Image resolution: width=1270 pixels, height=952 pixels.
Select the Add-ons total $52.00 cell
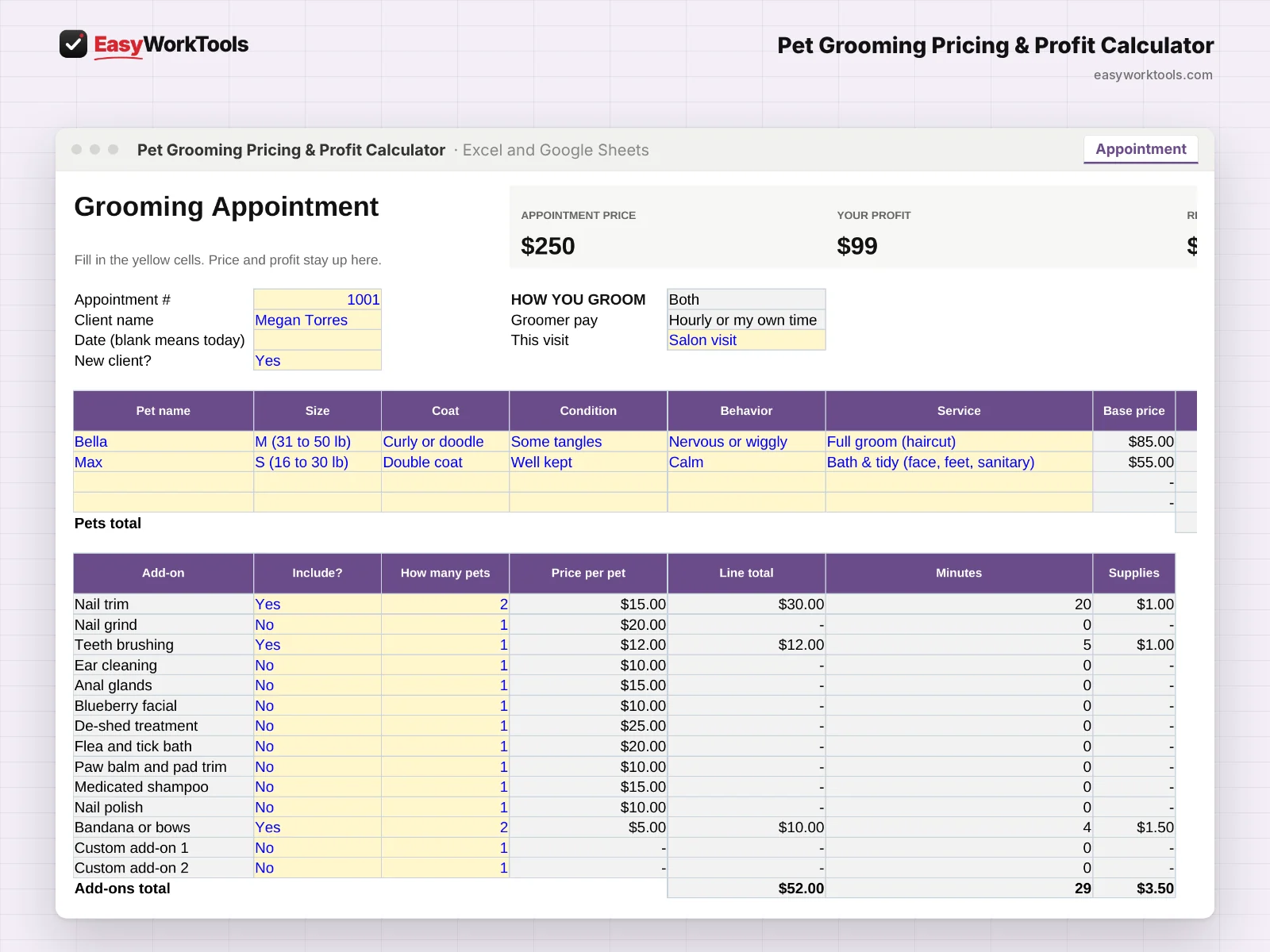coord(746,888)
